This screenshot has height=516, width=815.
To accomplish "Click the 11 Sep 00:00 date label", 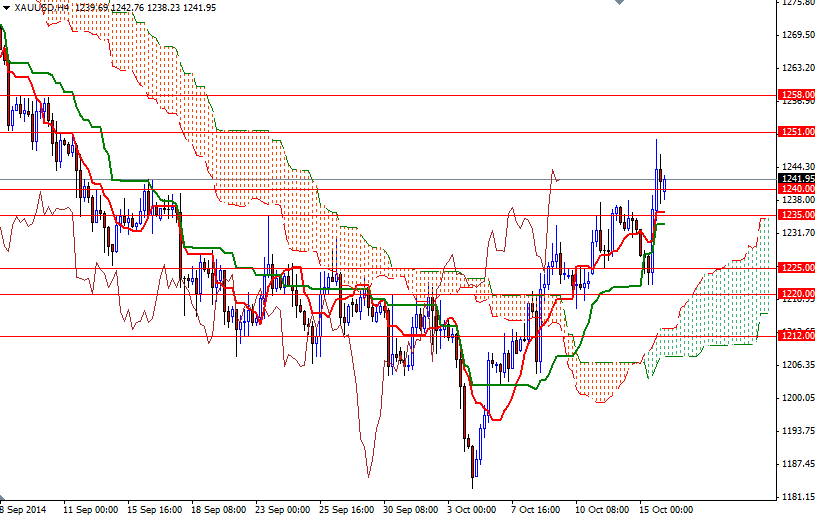I will pos(90,509).
